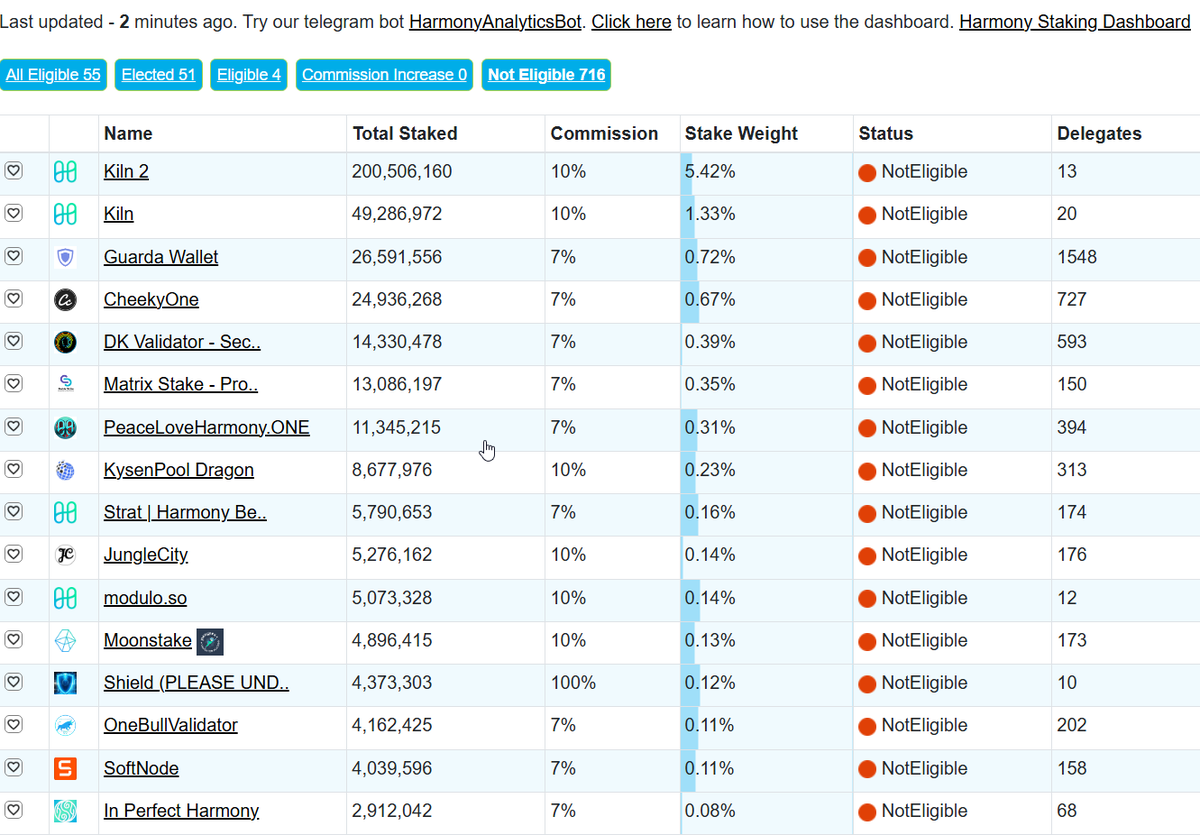This screenshot has width=1200, height=835.
Task: Expand the JungleCity row dropdown
Action: pyautogui.click(x=13, y=555)
